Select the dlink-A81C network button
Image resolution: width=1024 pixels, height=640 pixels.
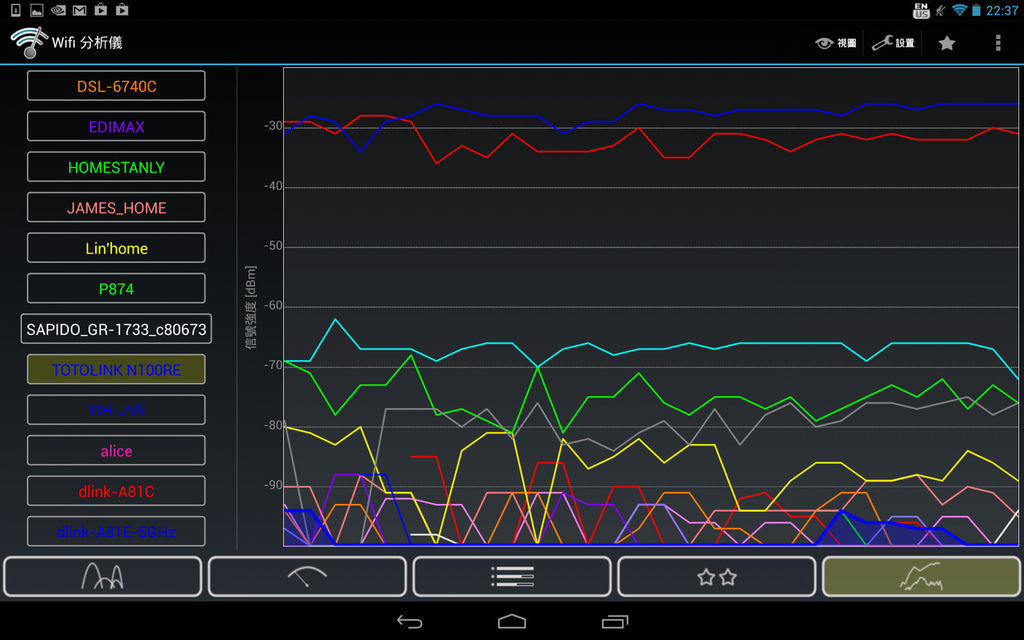116,491
